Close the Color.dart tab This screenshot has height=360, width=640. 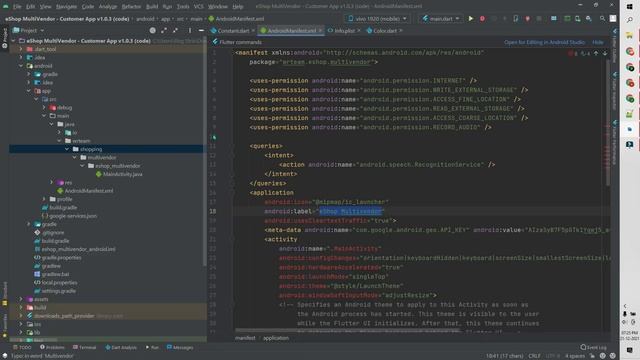pos(401,31)
